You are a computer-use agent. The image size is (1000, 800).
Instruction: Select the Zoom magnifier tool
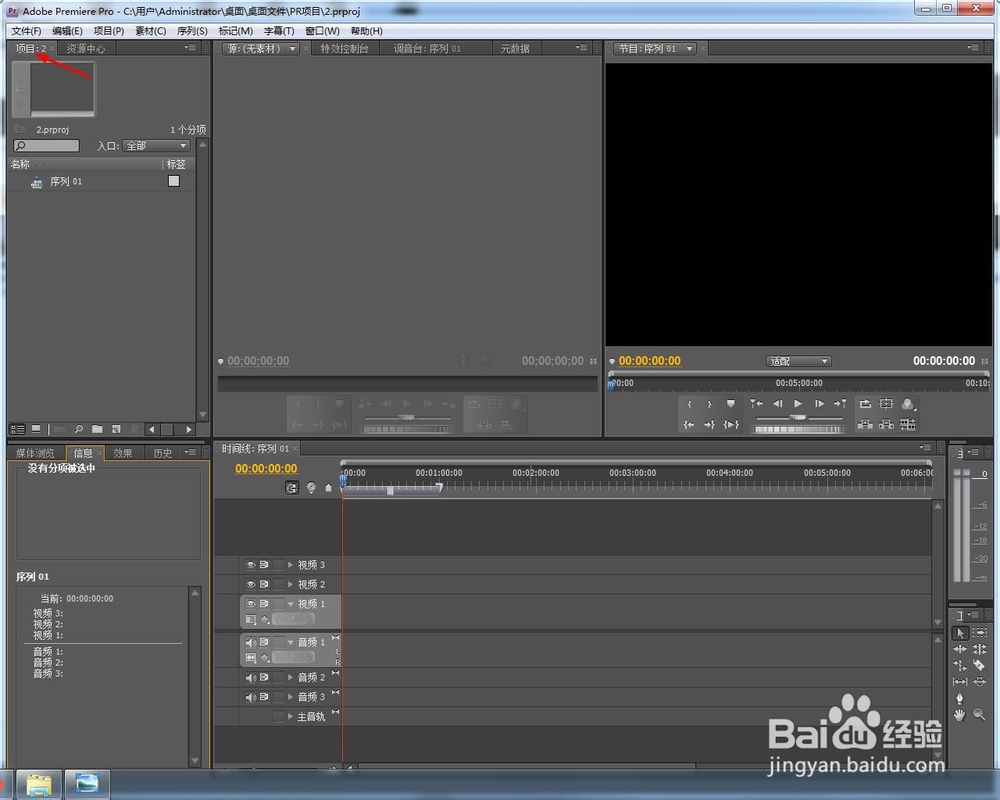click(980, 715)
